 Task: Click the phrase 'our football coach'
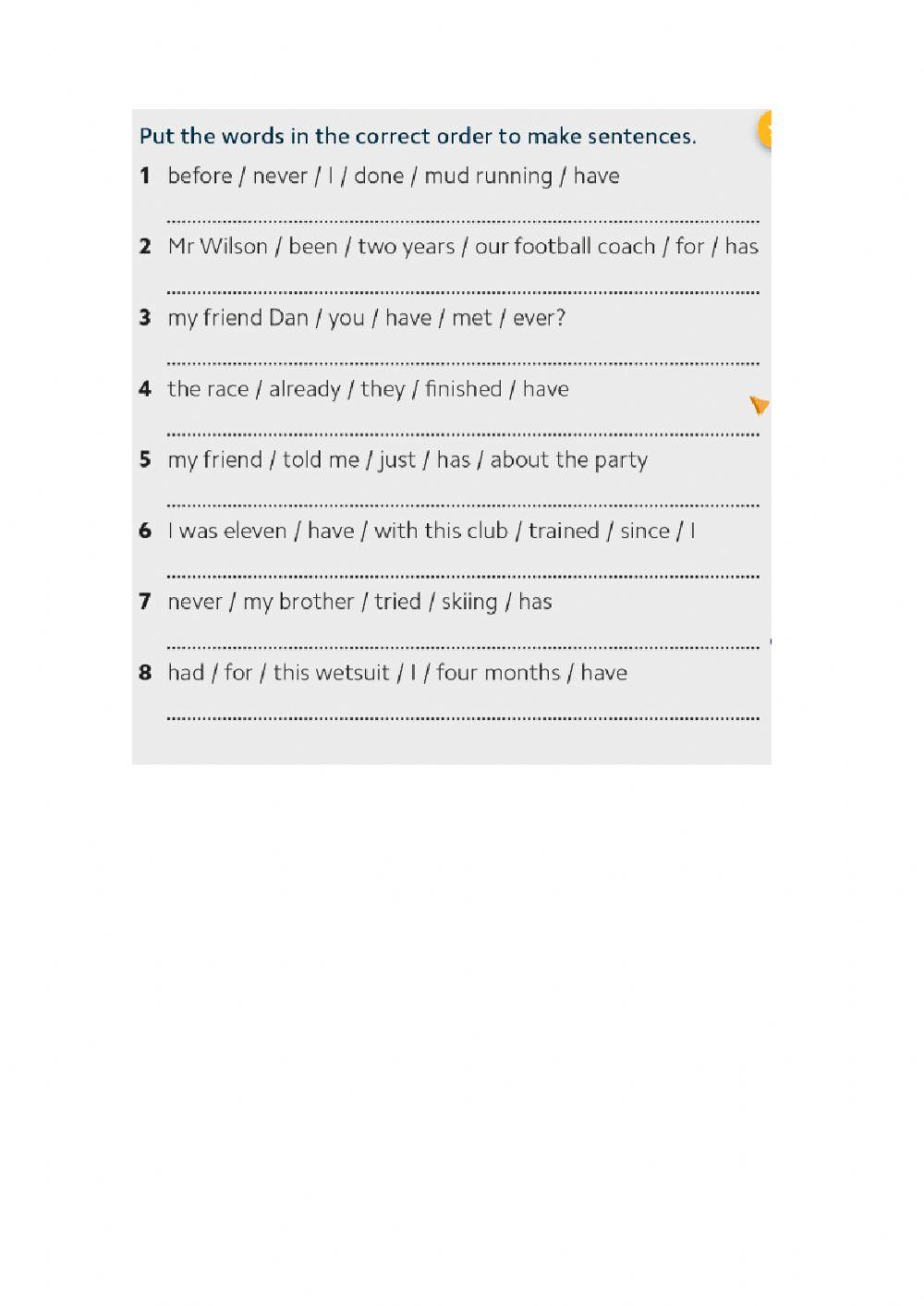point(565,247)
